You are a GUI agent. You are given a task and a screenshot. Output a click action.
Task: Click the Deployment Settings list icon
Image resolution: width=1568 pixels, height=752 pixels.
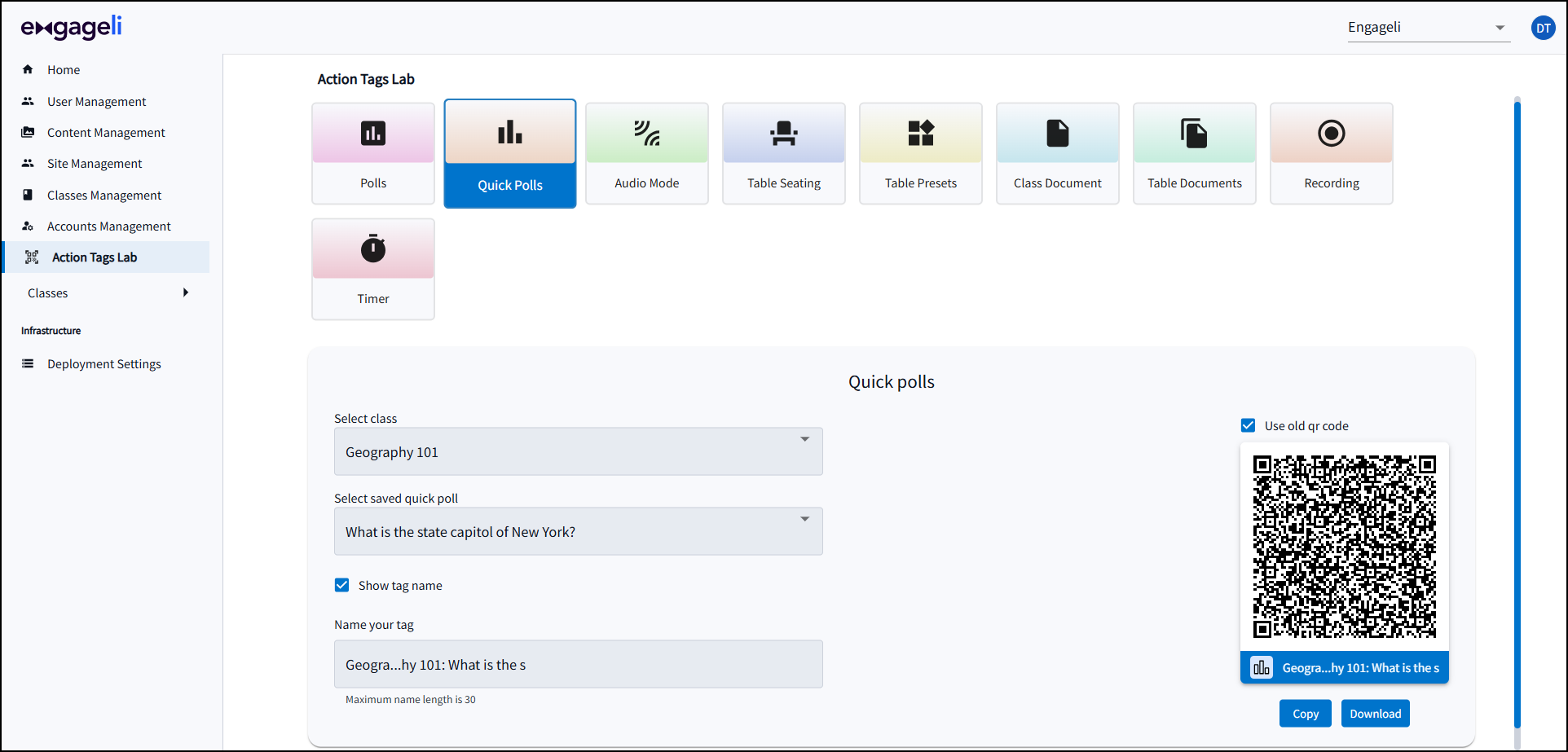click(x=28, y=363)
